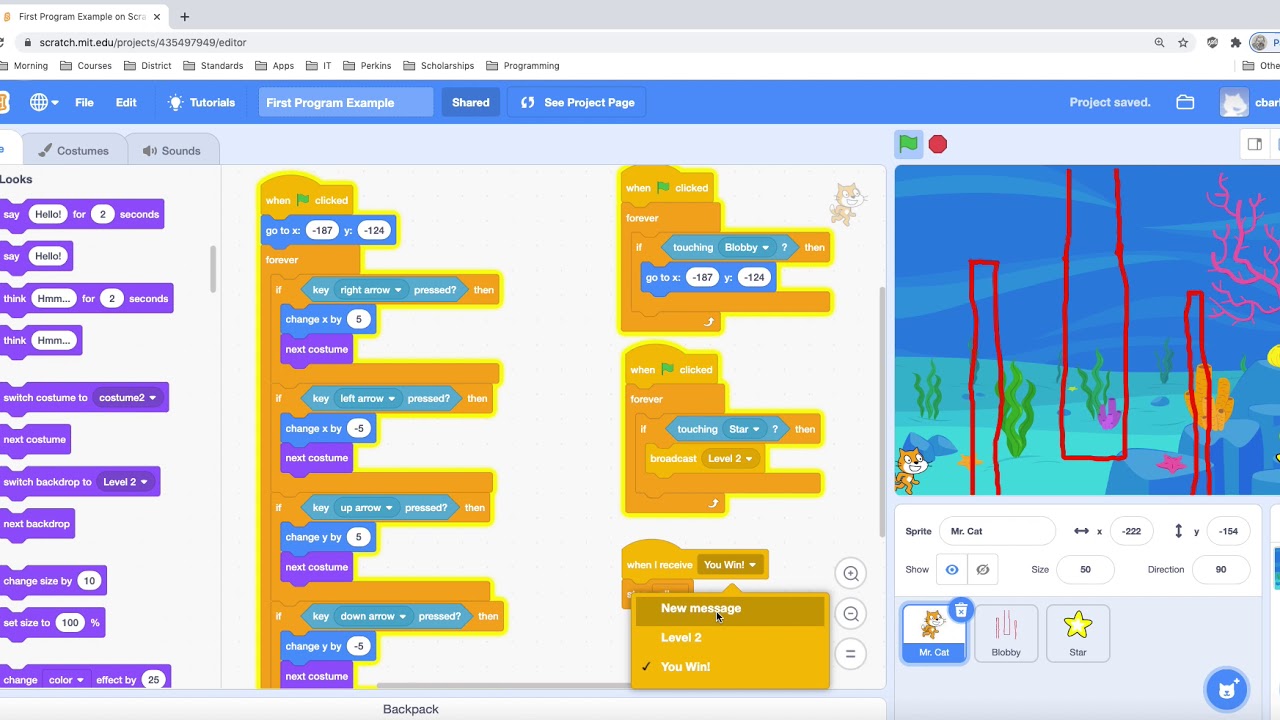Stop the project with red stop button
Screen dimensions: 1280x720
[x=938, y=144]
